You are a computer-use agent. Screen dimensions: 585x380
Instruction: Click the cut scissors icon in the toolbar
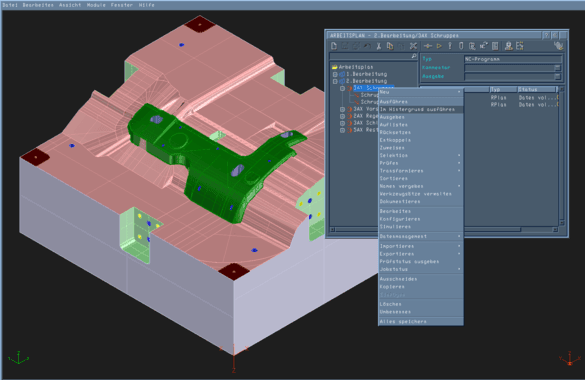(x=378, y=46)
